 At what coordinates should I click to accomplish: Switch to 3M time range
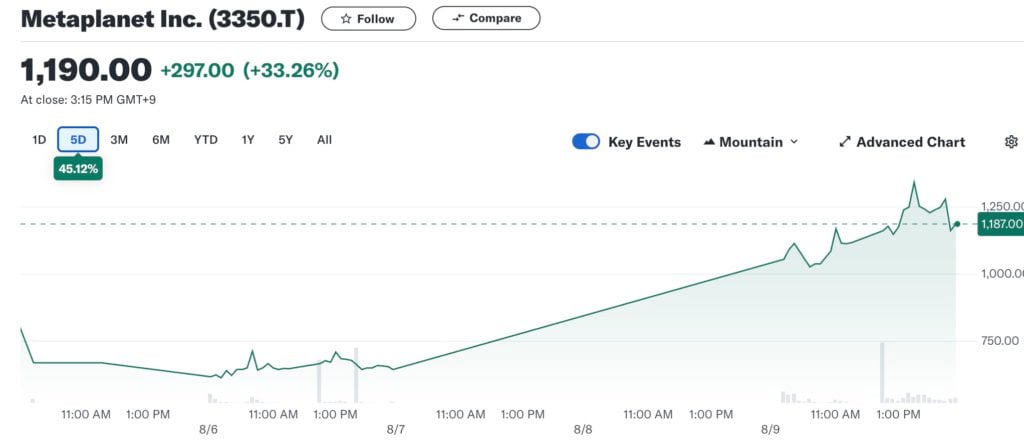tap(119, 140)
